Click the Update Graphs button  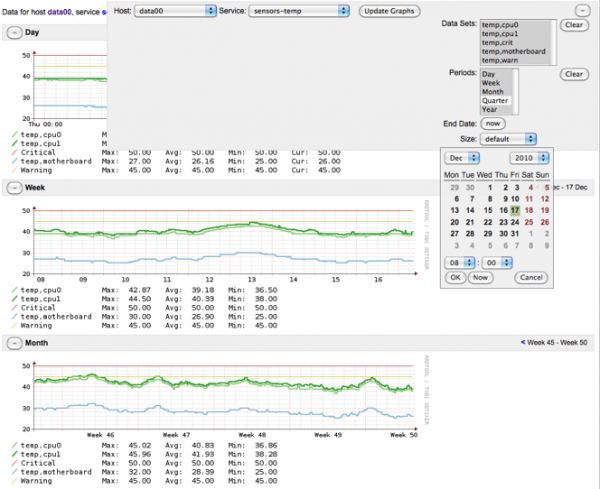point(389,10)
